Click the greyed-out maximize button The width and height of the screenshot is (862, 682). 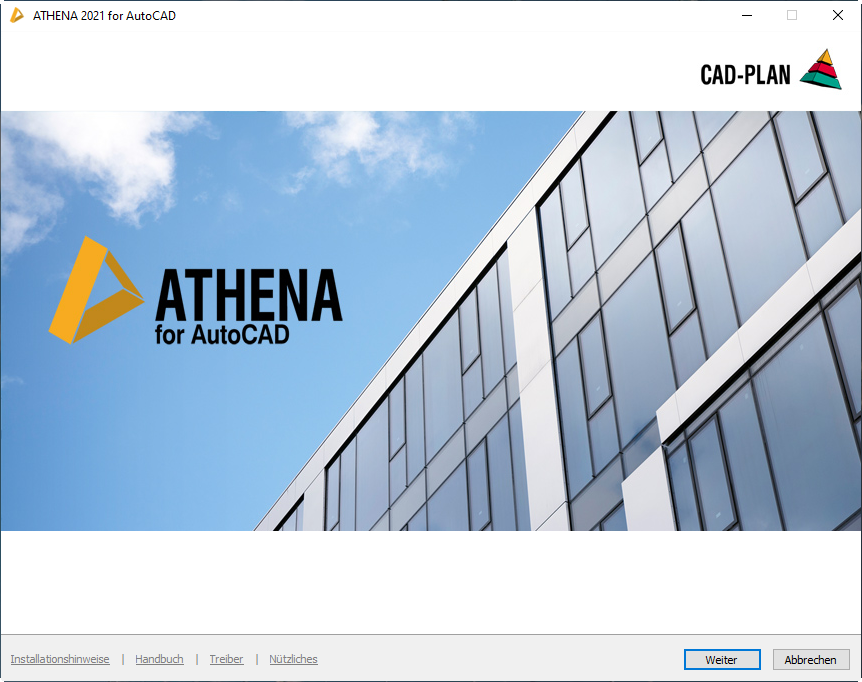(792, 15)
